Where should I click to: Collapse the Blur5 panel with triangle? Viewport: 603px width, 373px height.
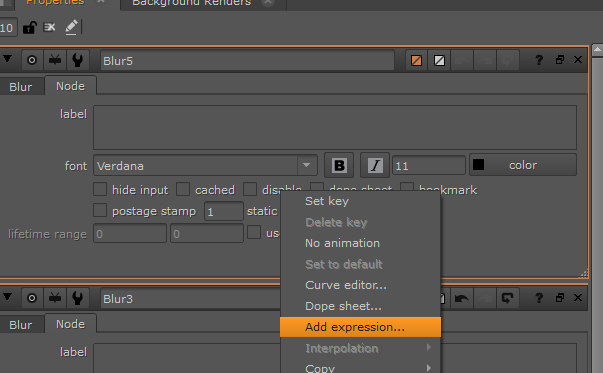[x=7, y=59]
